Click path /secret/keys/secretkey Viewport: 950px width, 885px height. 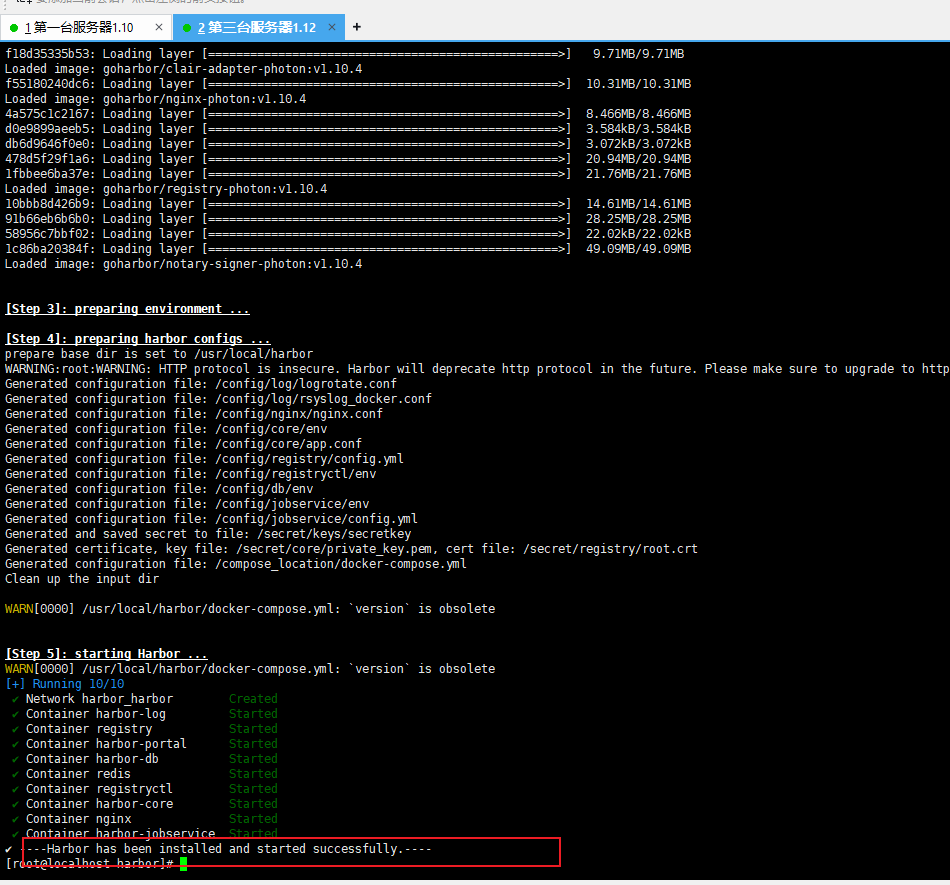tap(334, 534)
